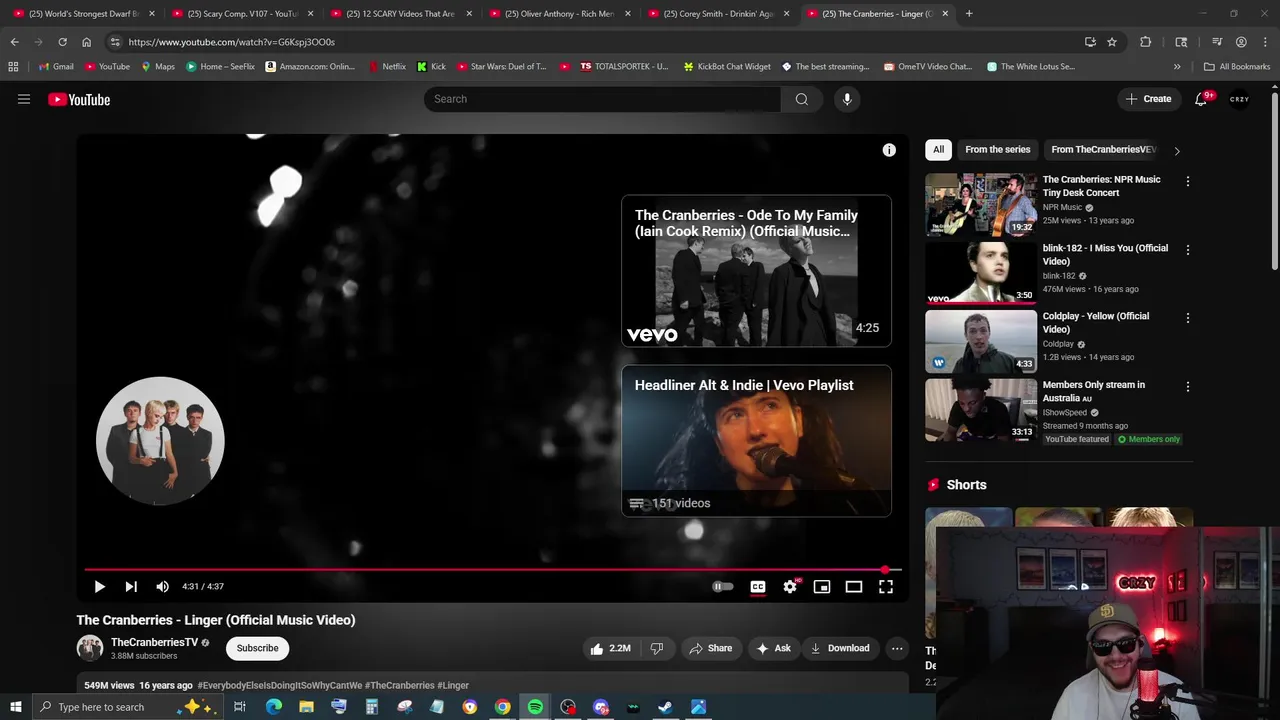Open menu for NPR Tiny Desk video

click(x=1187, y=181)
